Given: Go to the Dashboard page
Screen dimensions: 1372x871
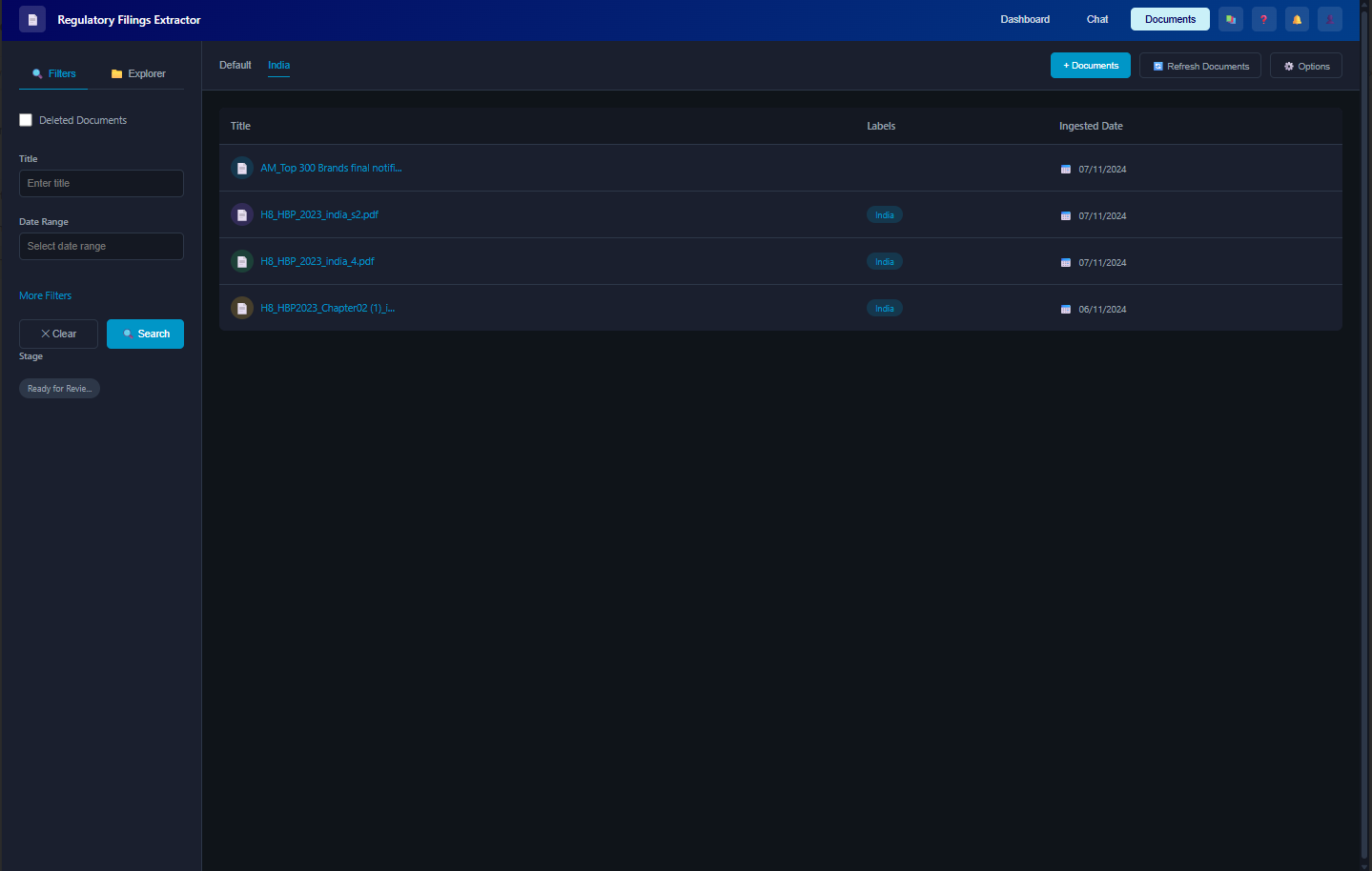Looking at the screenshot, I should click(x=1025, y=19).
